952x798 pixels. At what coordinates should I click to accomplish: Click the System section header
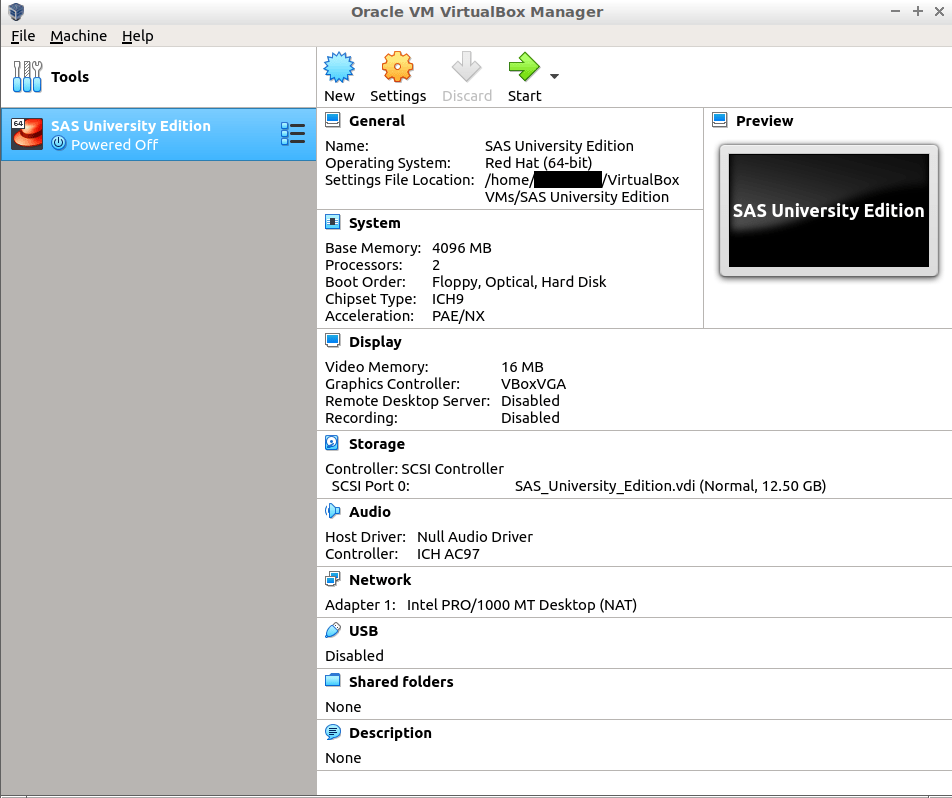(x=374, y=223)
